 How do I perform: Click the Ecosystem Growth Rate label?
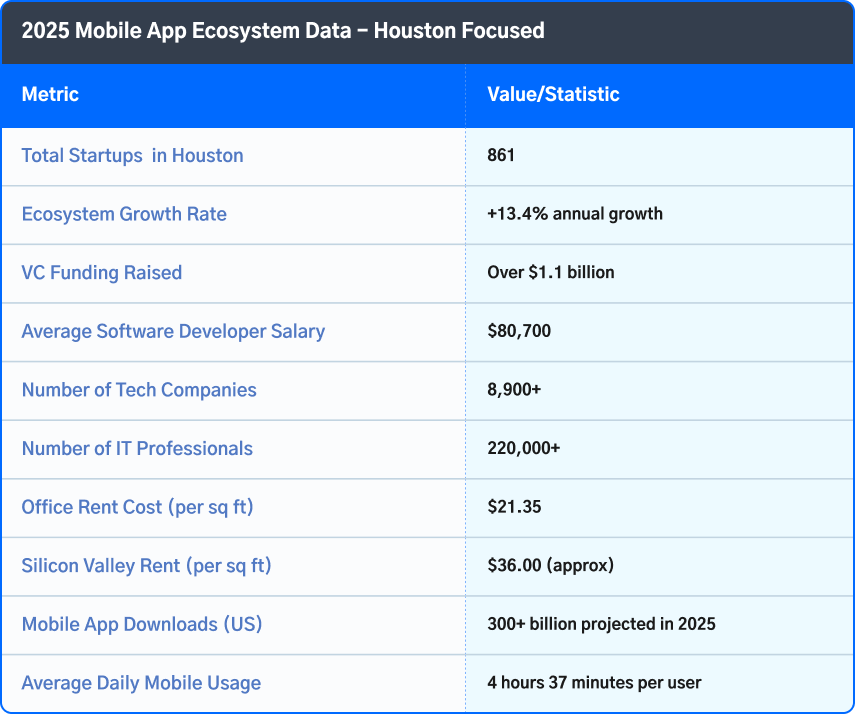click(124, 214)
